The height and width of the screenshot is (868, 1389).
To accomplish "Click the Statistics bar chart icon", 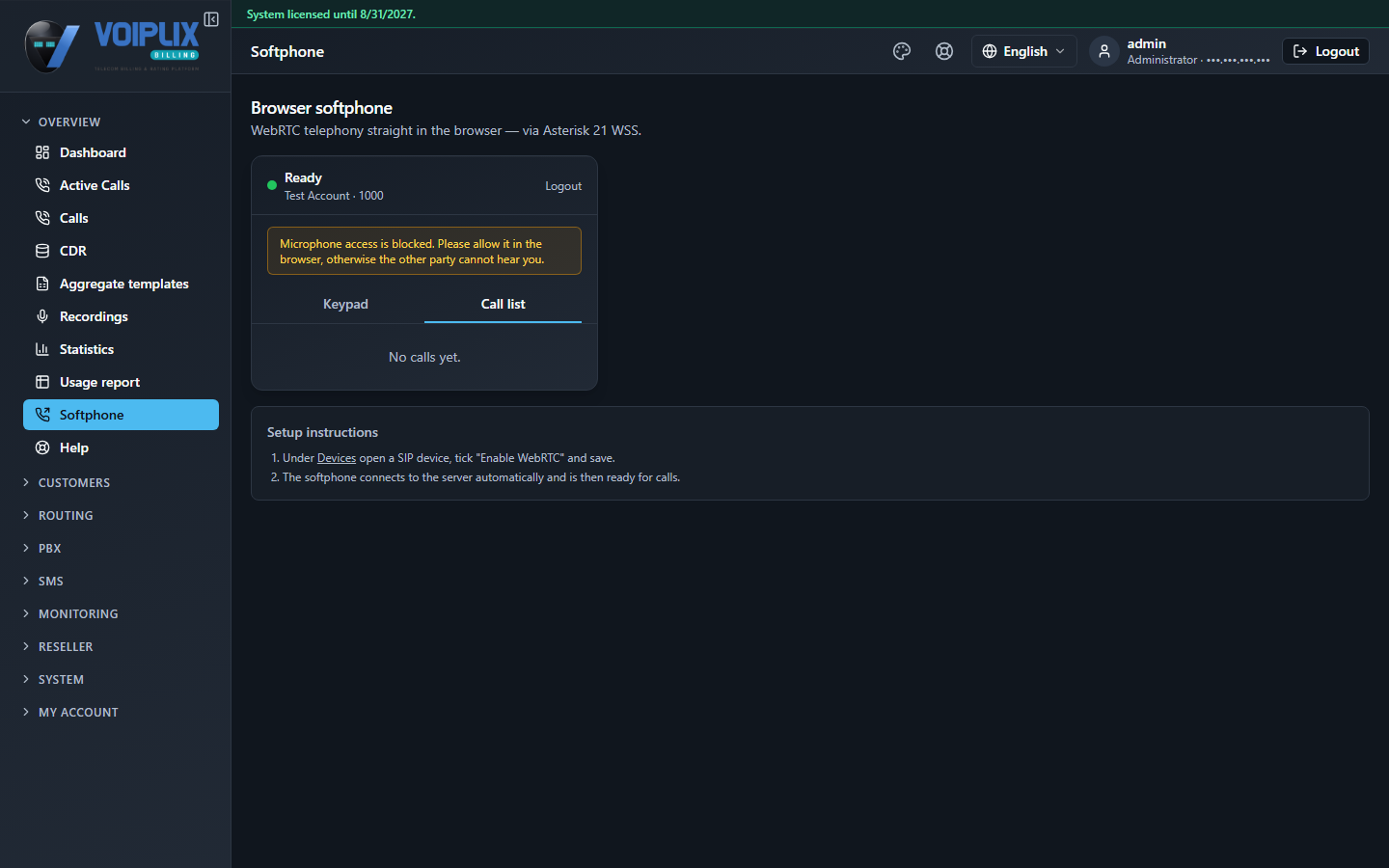I will click(42, 349).
